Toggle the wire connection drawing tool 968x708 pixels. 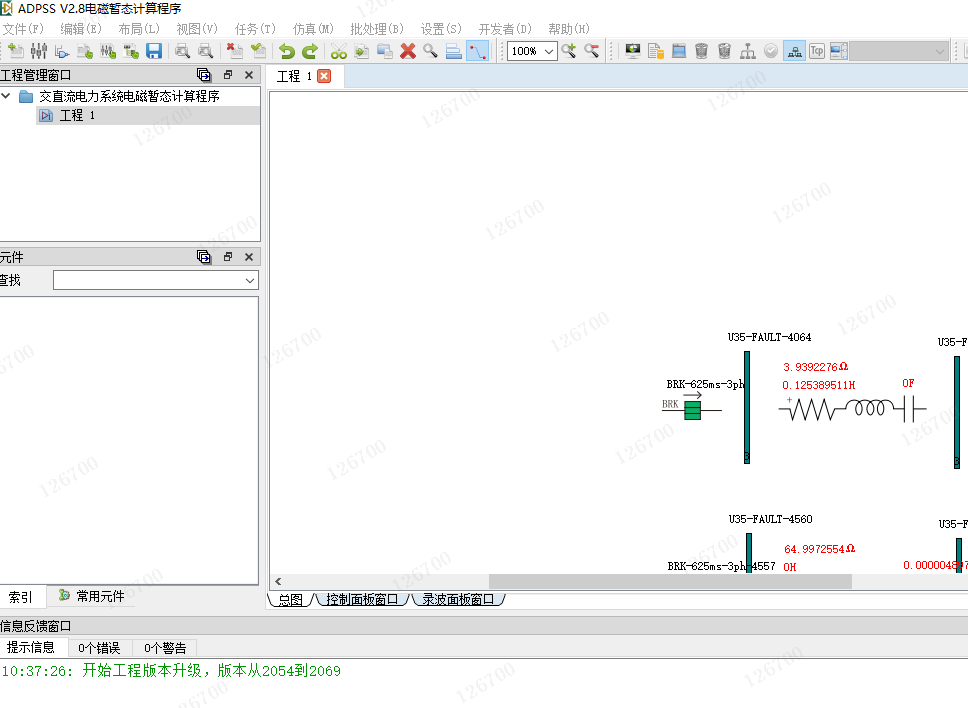[x=477, y=51]
